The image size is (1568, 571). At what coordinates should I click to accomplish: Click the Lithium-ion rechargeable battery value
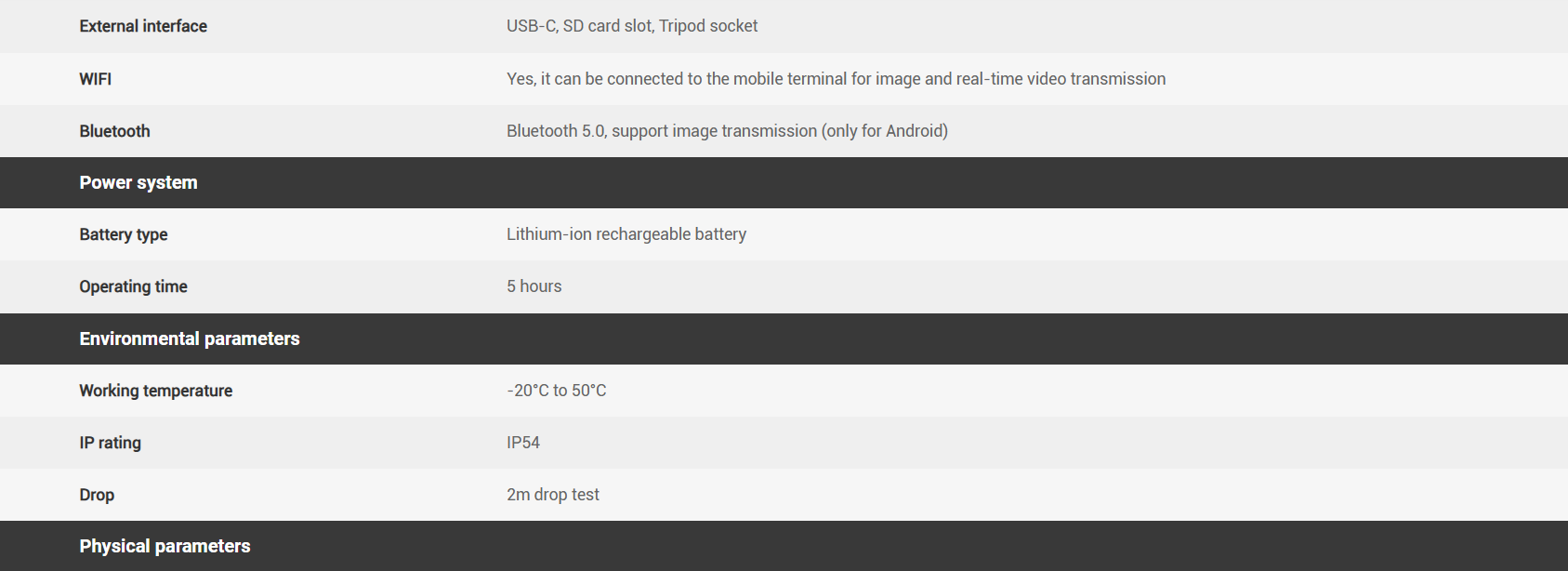pos(626,234)
